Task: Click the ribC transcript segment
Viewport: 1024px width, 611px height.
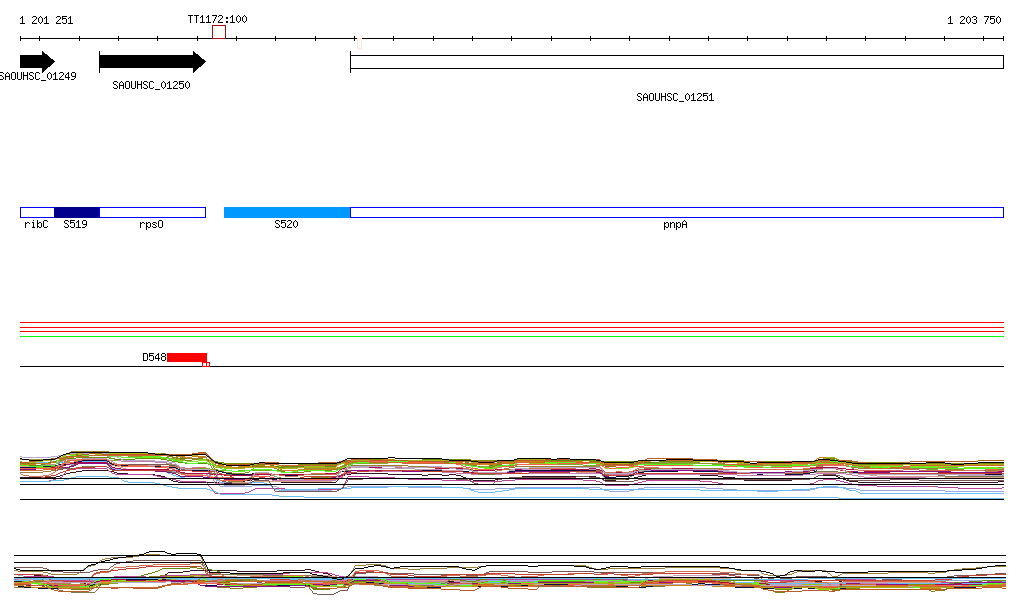Action: [x=37, y=212]
